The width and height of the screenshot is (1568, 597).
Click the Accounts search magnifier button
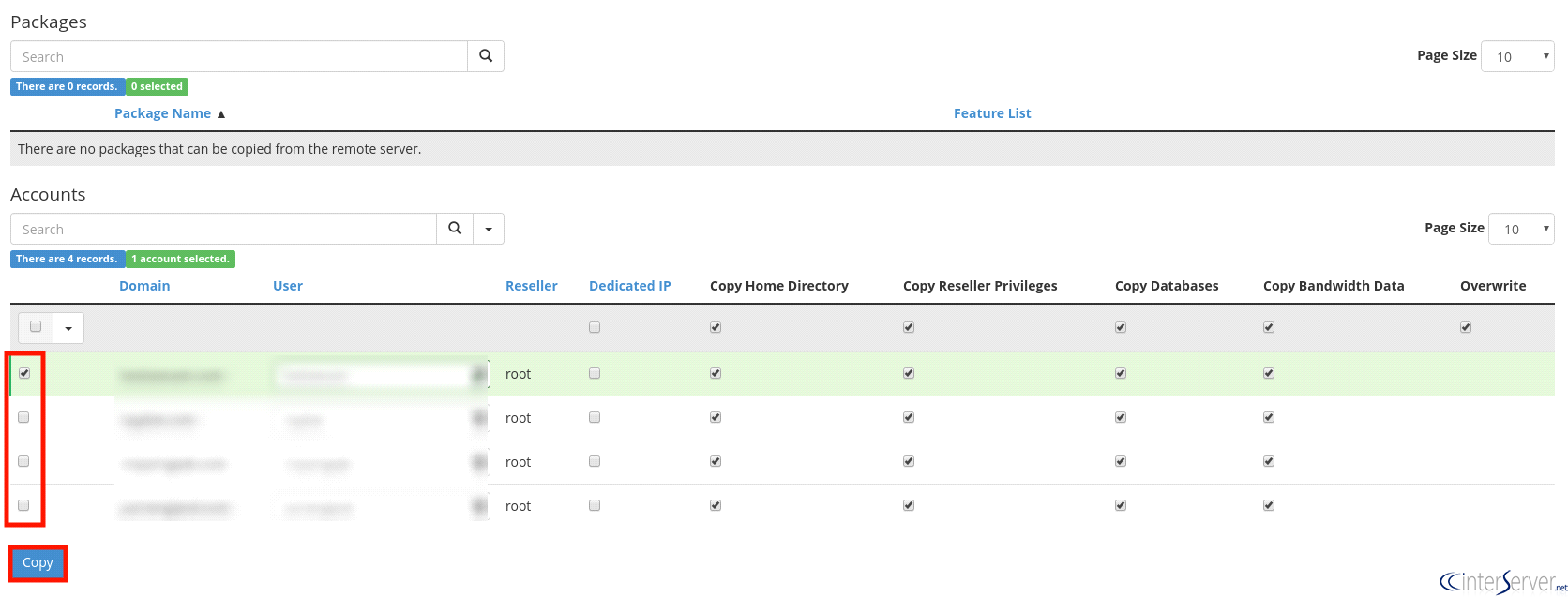coord(455,229)
